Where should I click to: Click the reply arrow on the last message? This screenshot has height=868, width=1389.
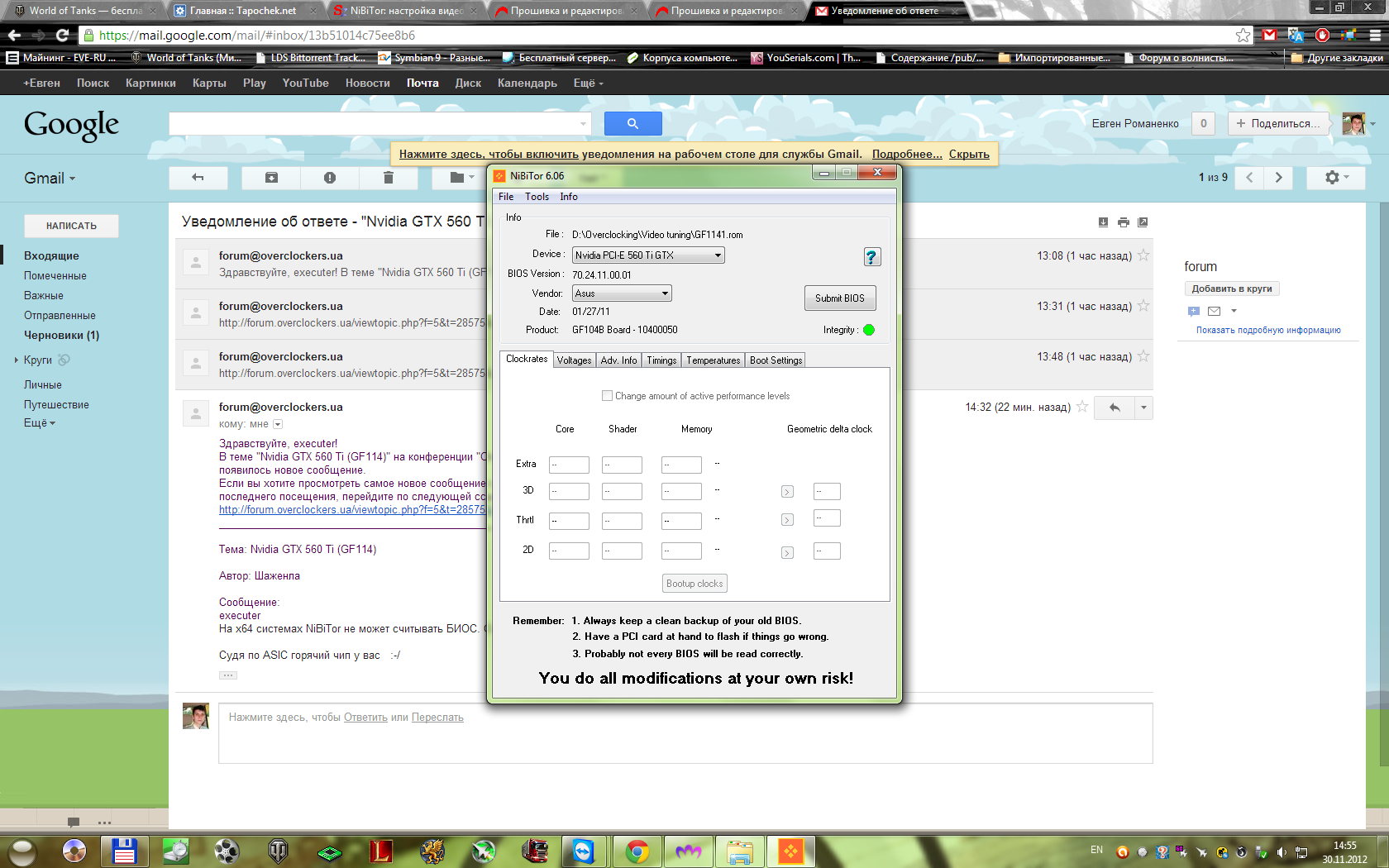tap(1115, 408)
